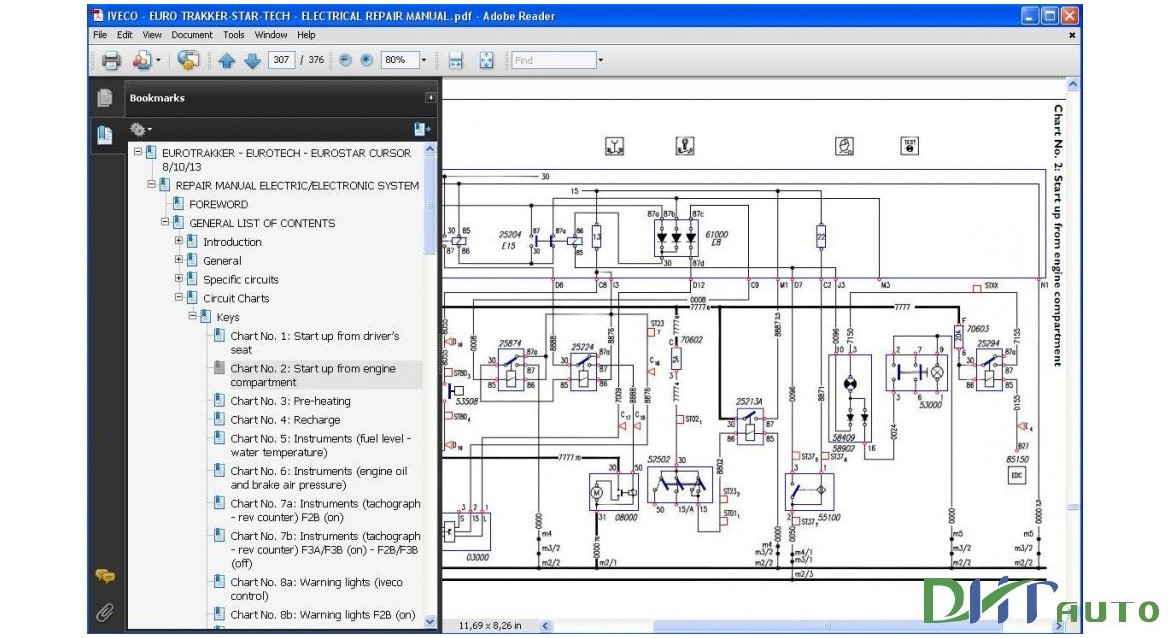Image resolution: width=1170 pixels, height=638 pixels.
Task: Collapse the EUROTRAKKER root bookmark
Action: point(138,151)
